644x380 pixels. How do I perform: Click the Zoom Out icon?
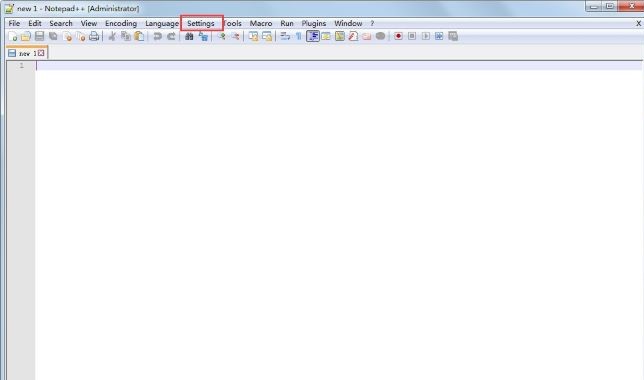[x=235, y=36]
